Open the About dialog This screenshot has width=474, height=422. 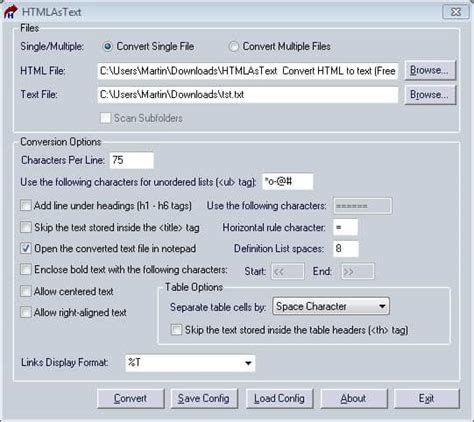point(354,398)
